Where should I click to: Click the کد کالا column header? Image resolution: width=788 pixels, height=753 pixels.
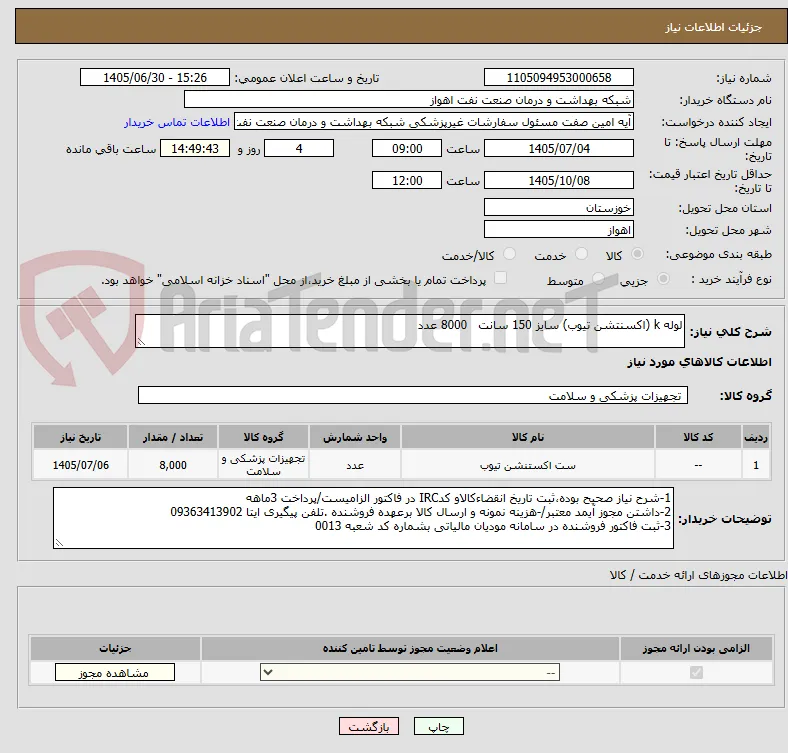698,437
